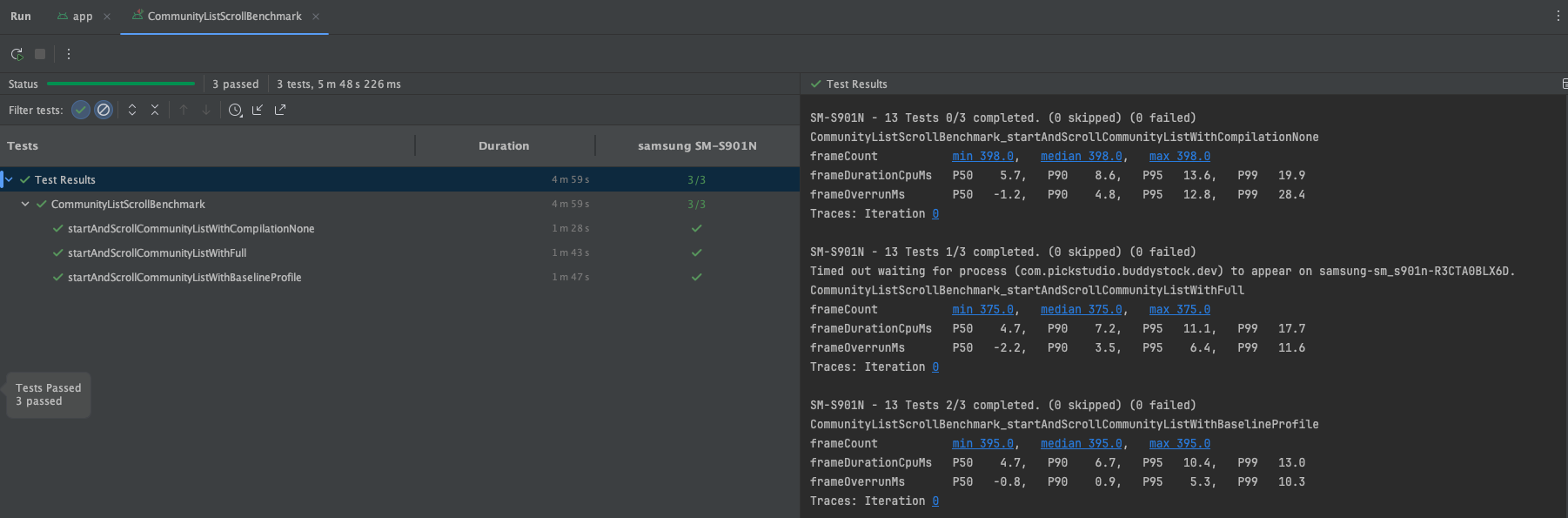
Task: Click the 1 m 47 s duration cell
Action: coord(570,277)
